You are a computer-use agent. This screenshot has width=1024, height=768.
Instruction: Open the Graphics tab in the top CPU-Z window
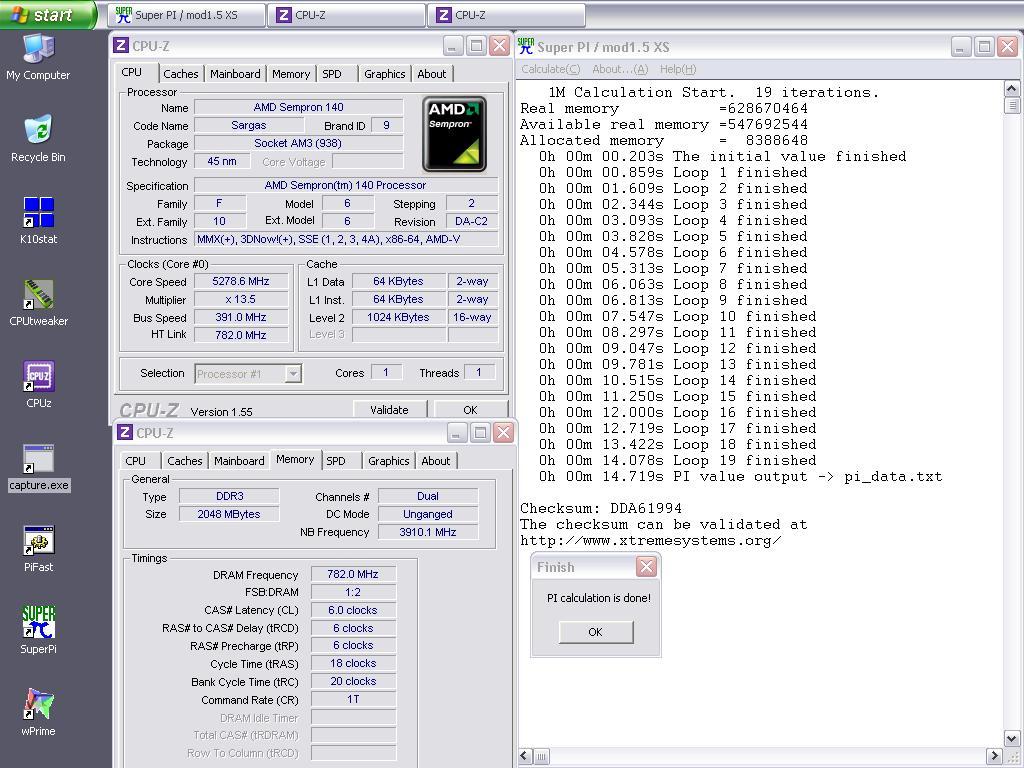coord(385,74)
